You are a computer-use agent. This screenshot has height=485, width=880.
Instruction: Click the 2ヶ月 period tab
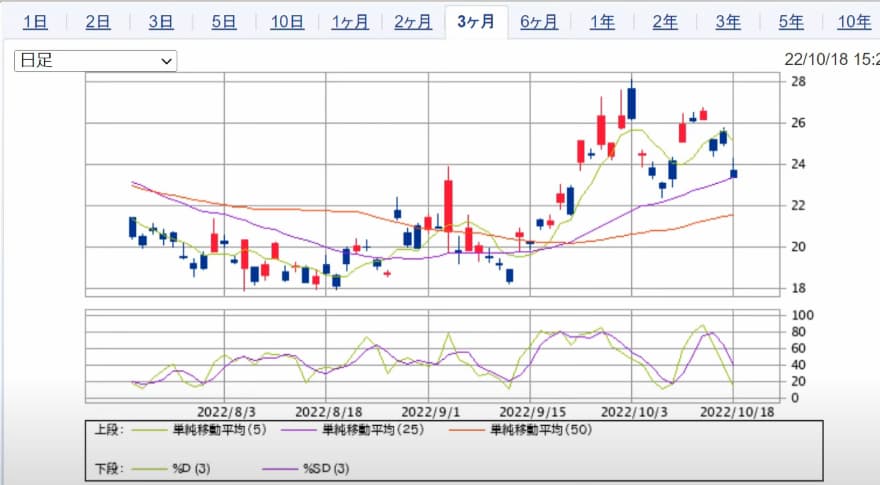413,22
